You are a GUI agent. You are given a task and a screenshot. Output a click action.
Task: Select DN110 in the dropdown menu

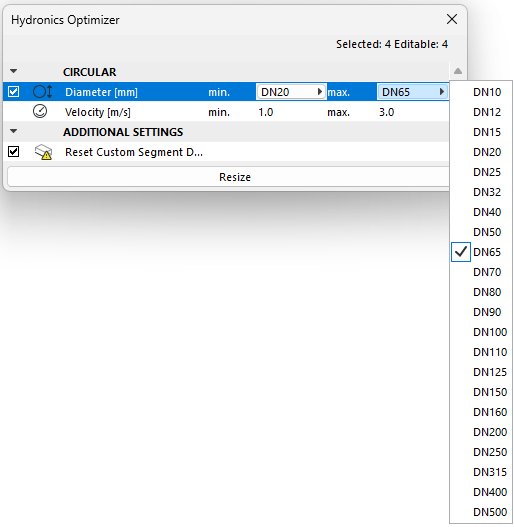pos(481,352)
